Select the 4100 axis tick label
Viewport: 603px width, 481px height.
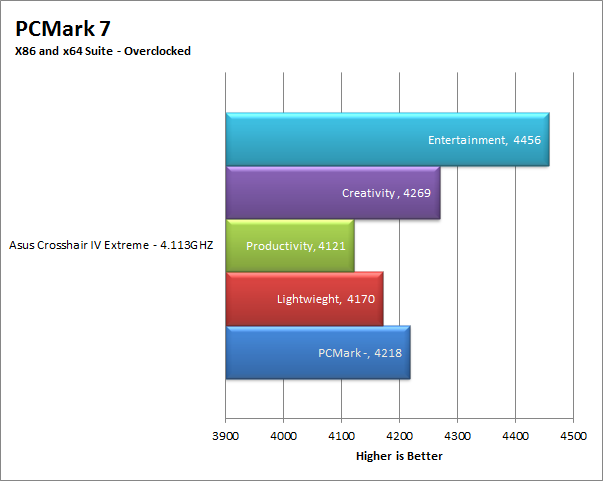coord(341,436)
